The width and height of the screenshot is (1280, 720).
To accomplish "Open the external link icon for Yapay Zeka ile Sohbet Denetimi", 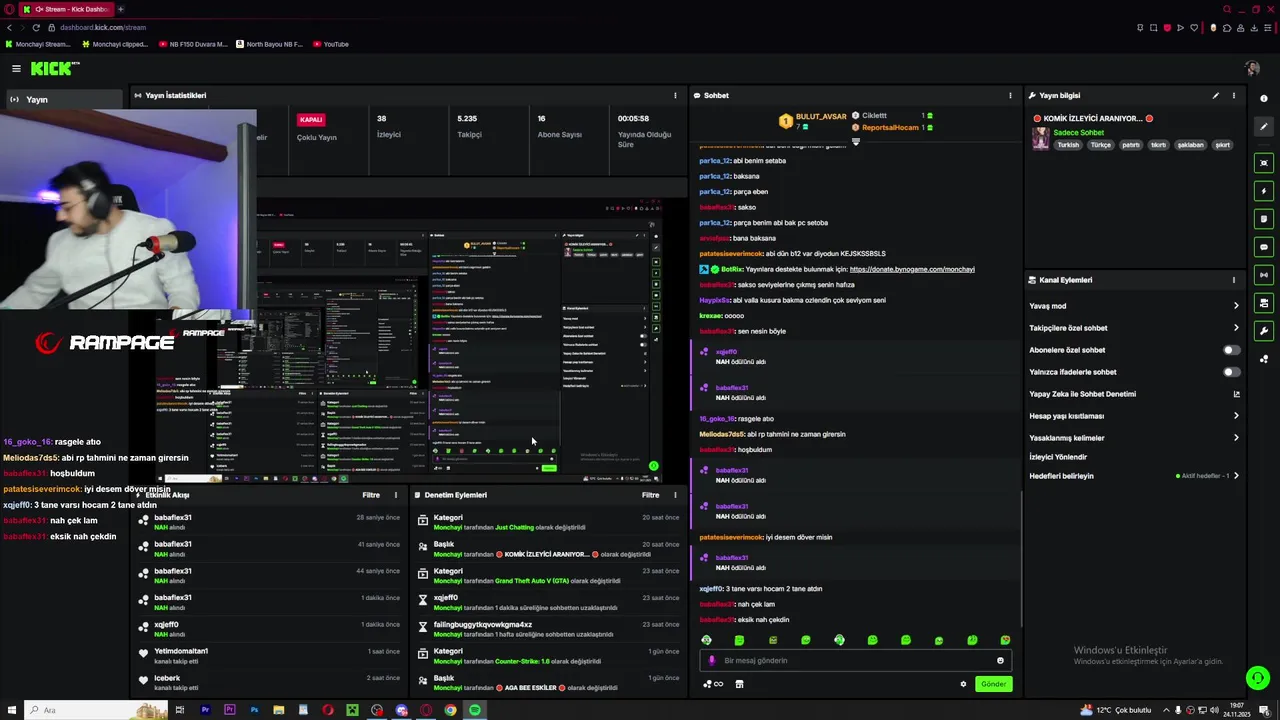I will [1236, 394].
